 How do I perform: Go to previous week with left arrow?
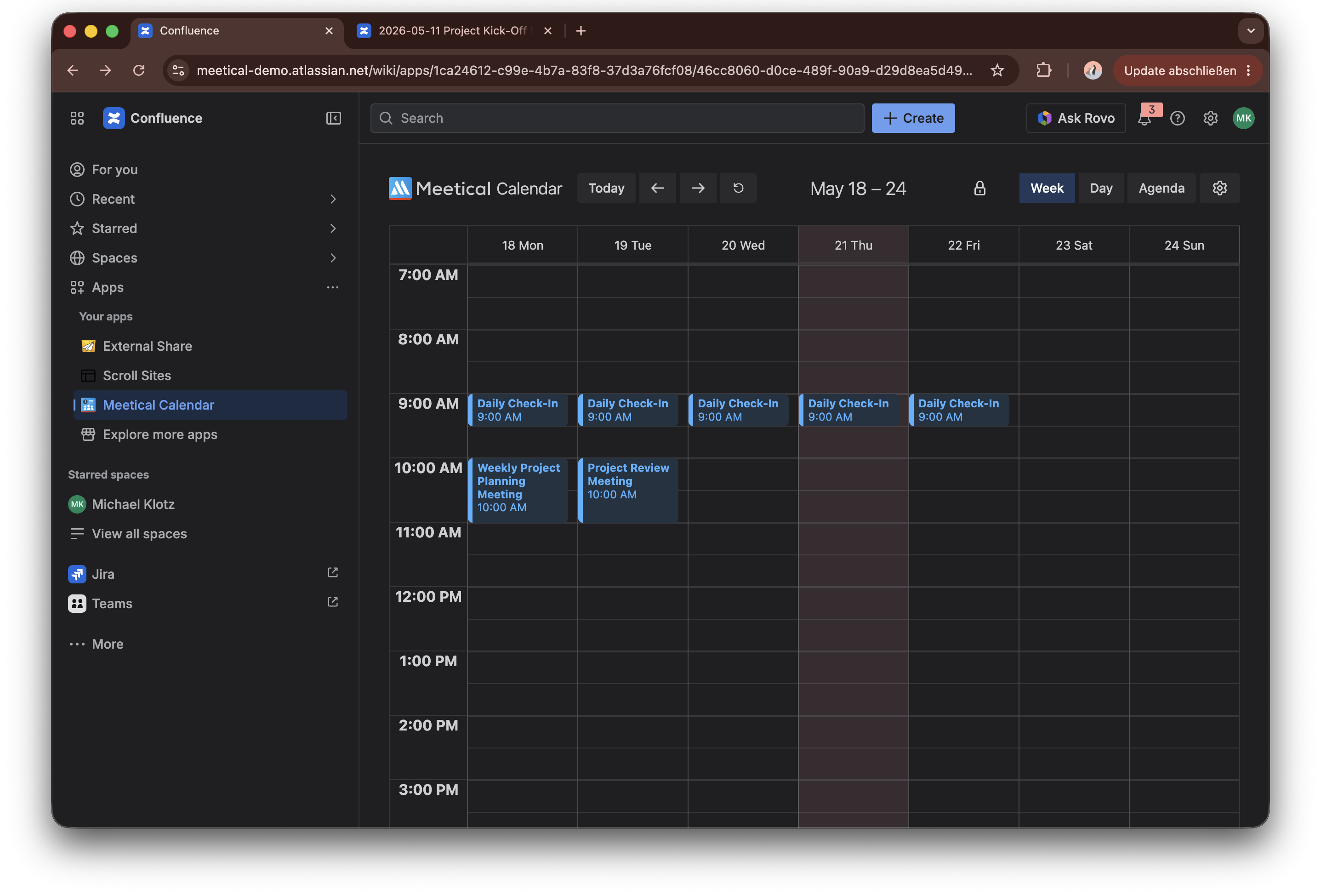pos(657,188)
